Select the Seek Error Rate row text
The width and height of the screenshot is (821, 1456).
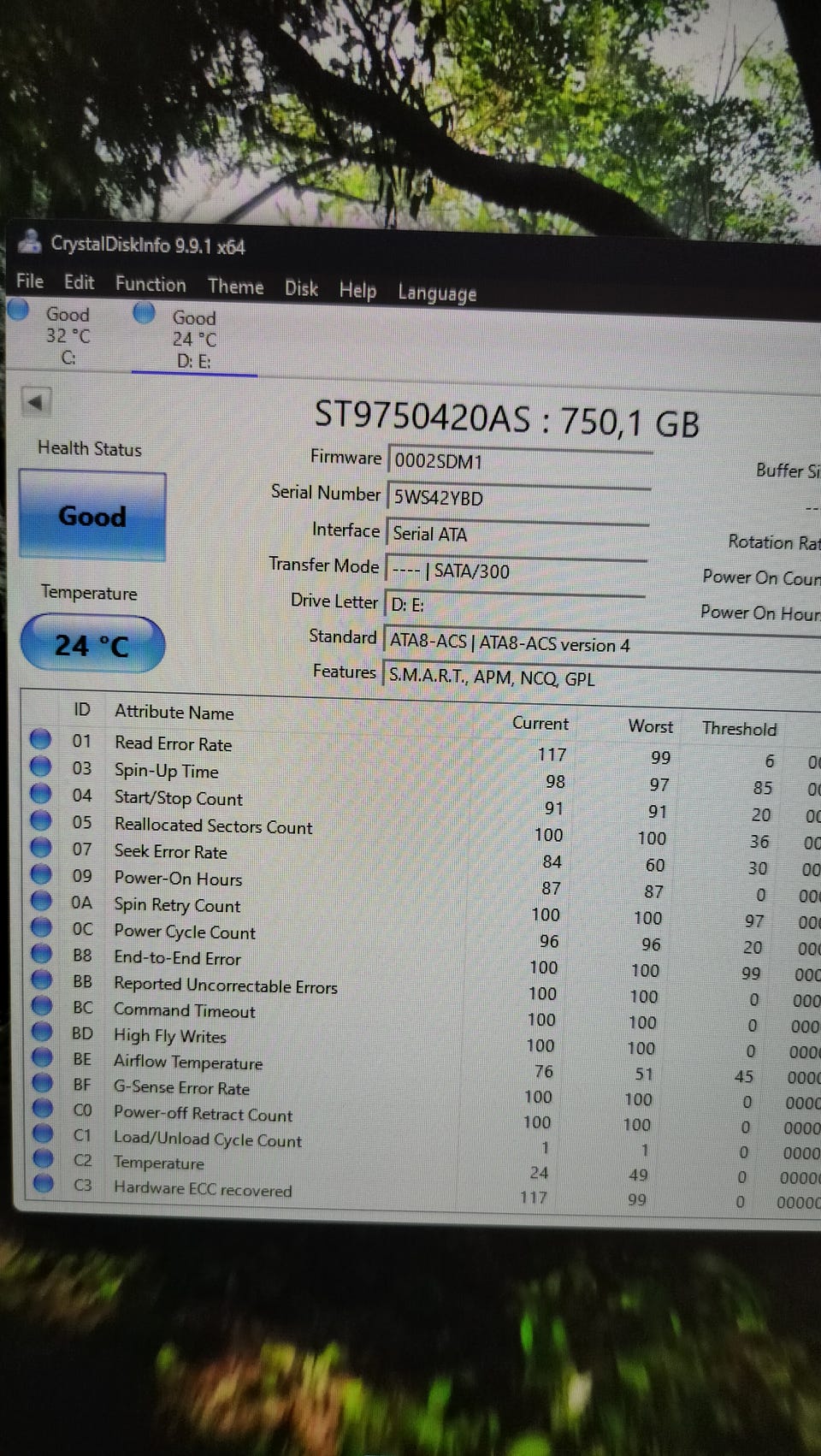tap(170, 852)
